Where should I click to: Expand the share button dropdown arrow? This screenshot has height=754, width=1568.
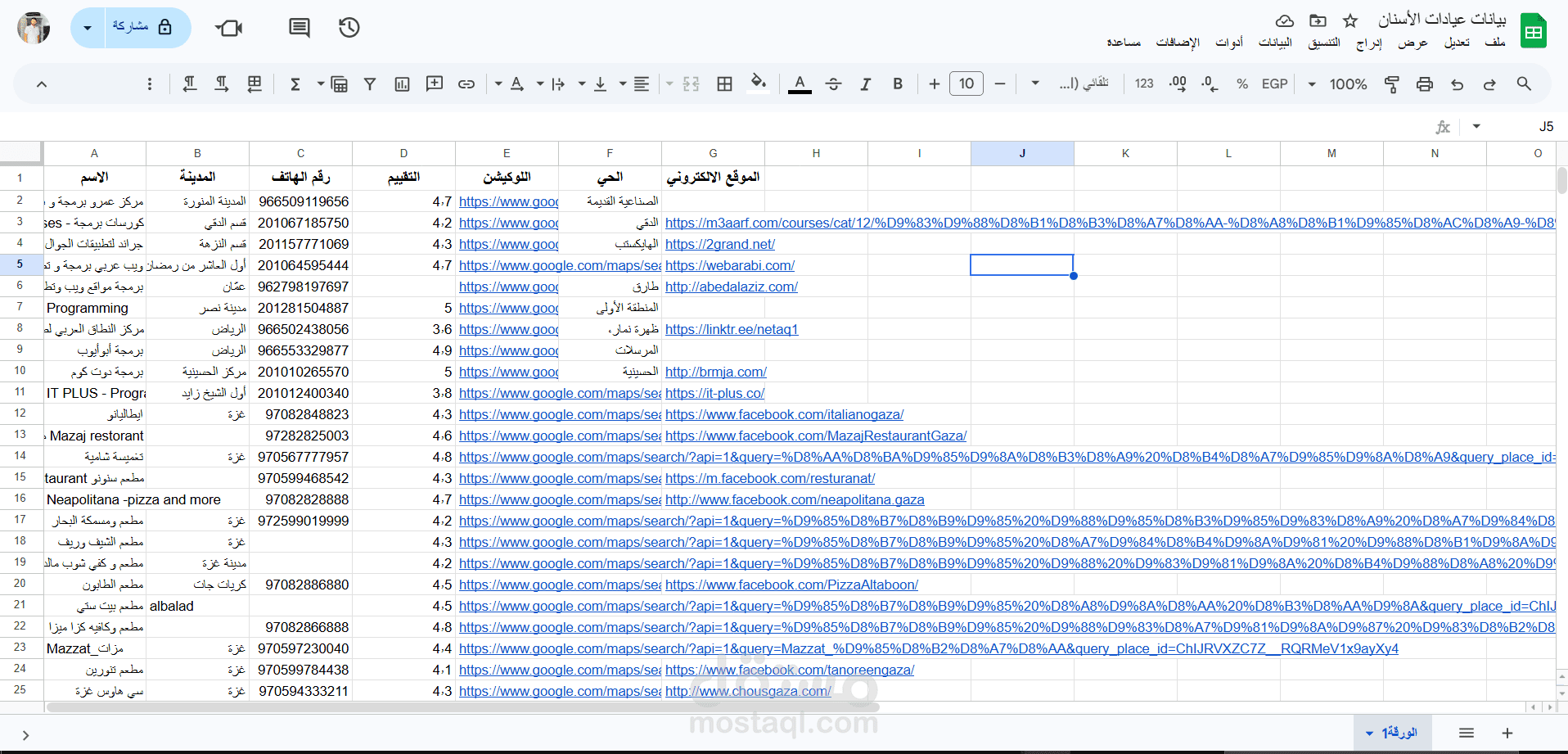tap(88, 27)
